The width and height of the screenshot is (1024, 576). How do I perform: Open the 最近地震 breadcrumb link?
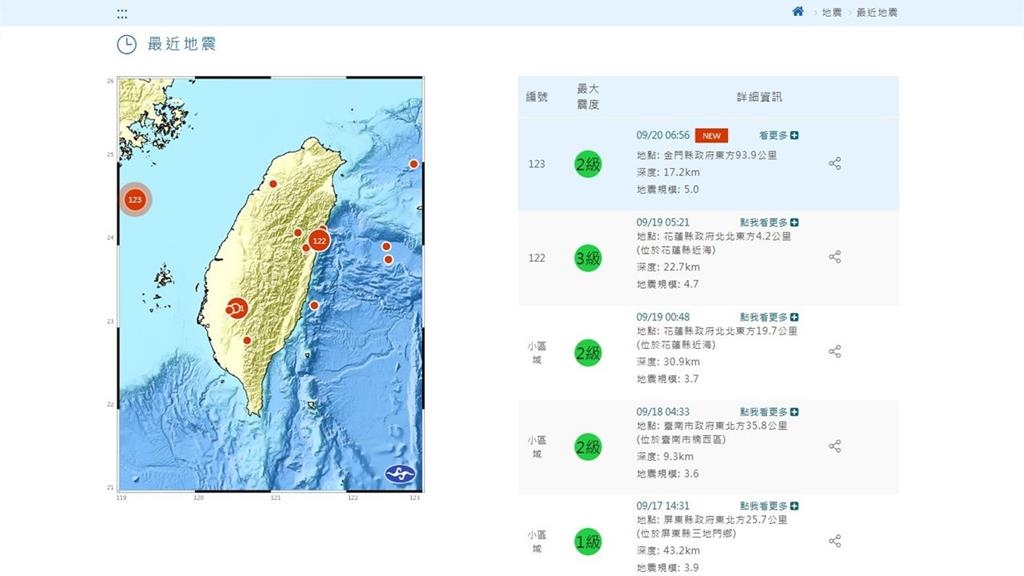(879, 13)
